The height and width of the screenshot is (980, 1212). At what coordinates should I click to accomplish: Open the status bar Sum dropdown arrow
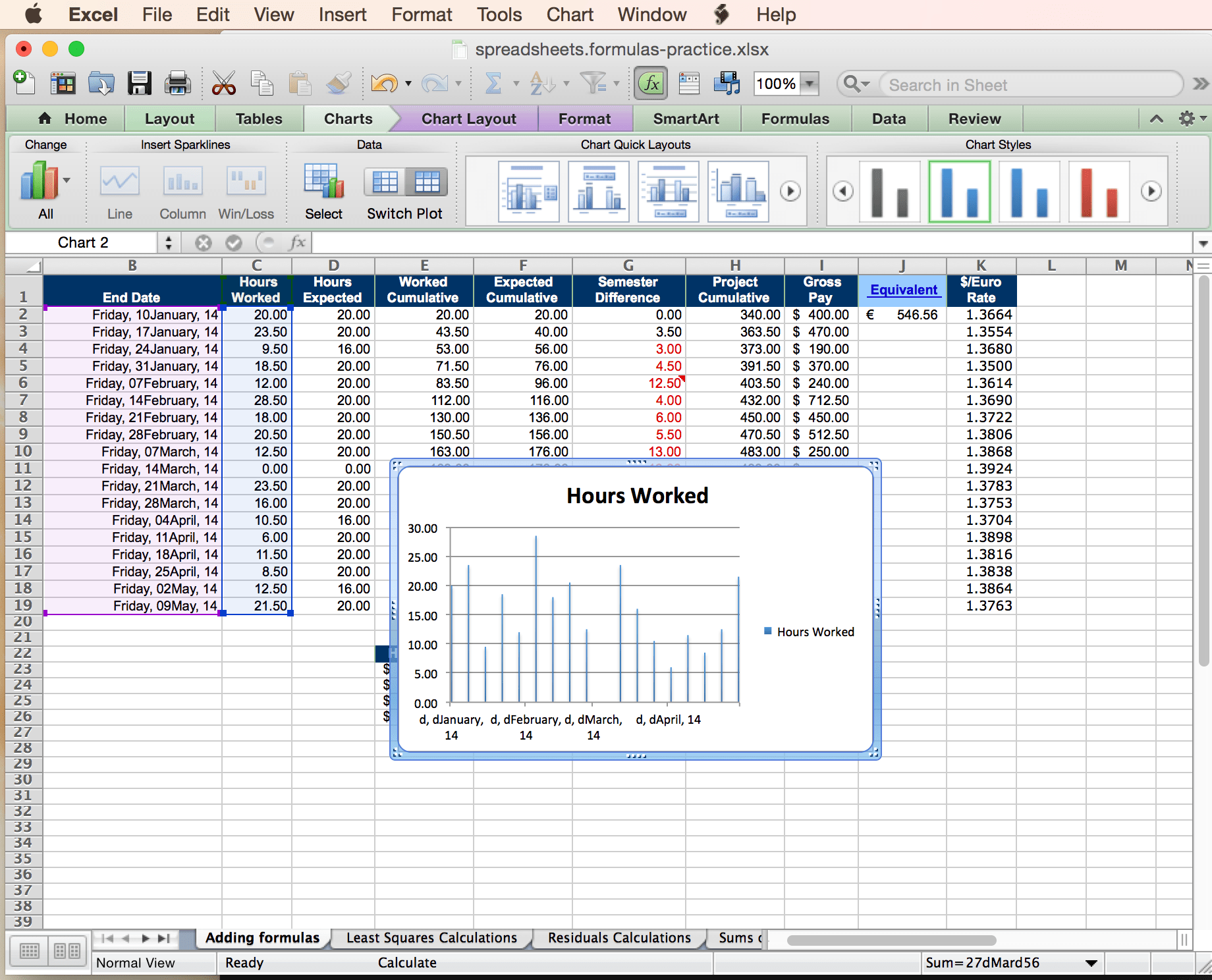pos(1091,963)
